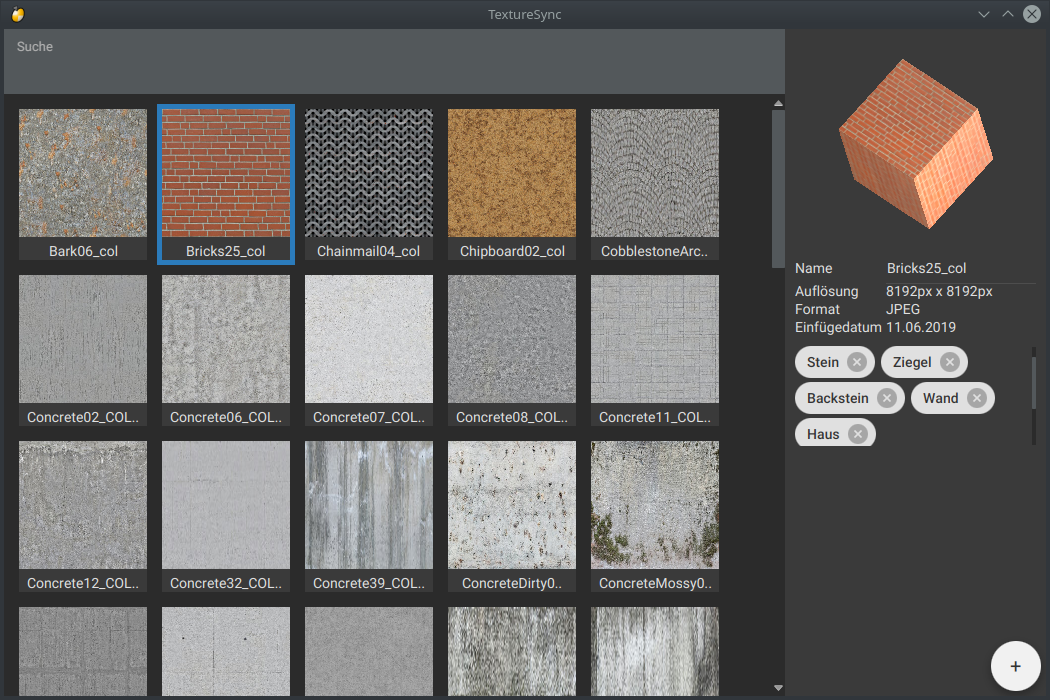Select the Concrete12_COL.. texture thumbnail
The image size is (1050, 700).
(x=83, y=516)
